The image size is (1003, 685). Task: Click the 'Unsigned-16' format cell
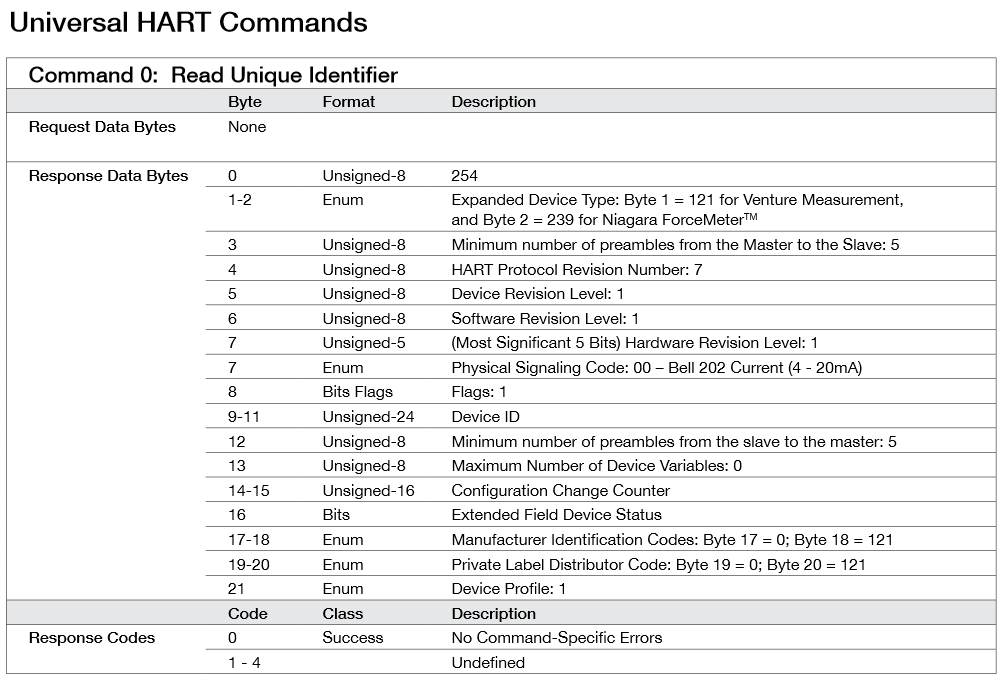pos(368,491)
